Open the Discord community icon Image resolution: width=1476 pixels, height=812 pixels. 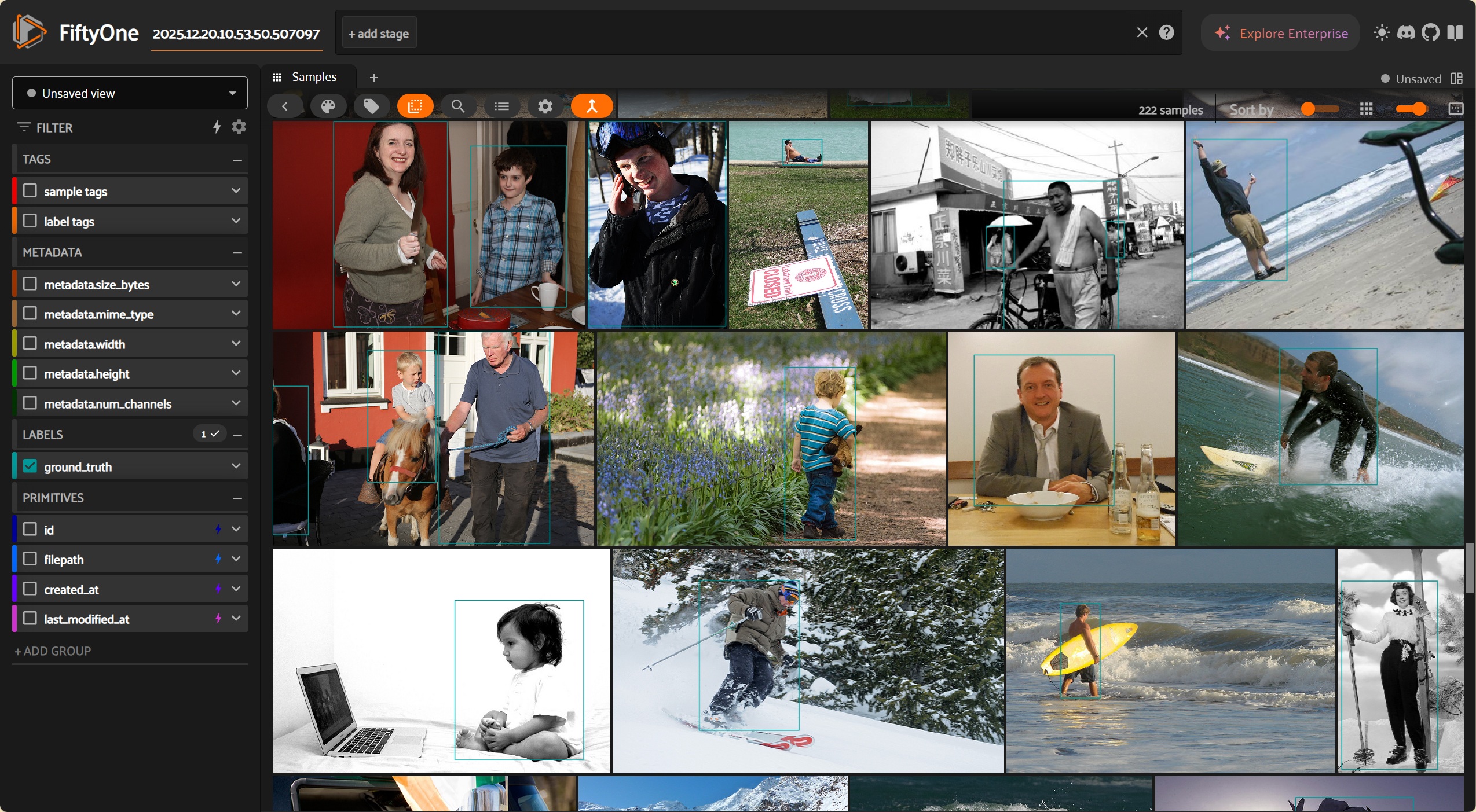coord(1406,32)
